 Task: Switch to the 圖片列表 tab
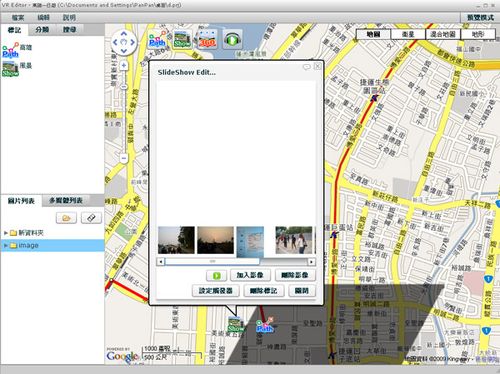click(21, 201)
